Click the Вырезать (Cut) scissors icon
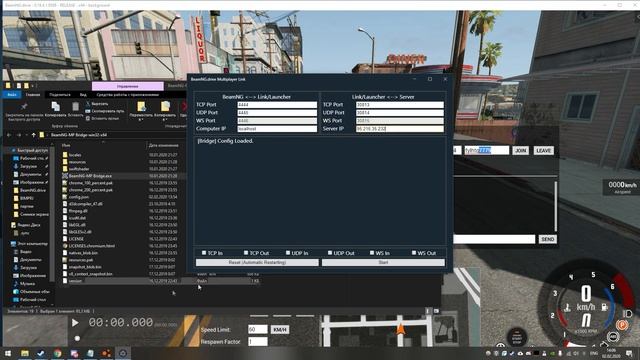The height and width of the screenshot is (360, 640). coord(88,104)
